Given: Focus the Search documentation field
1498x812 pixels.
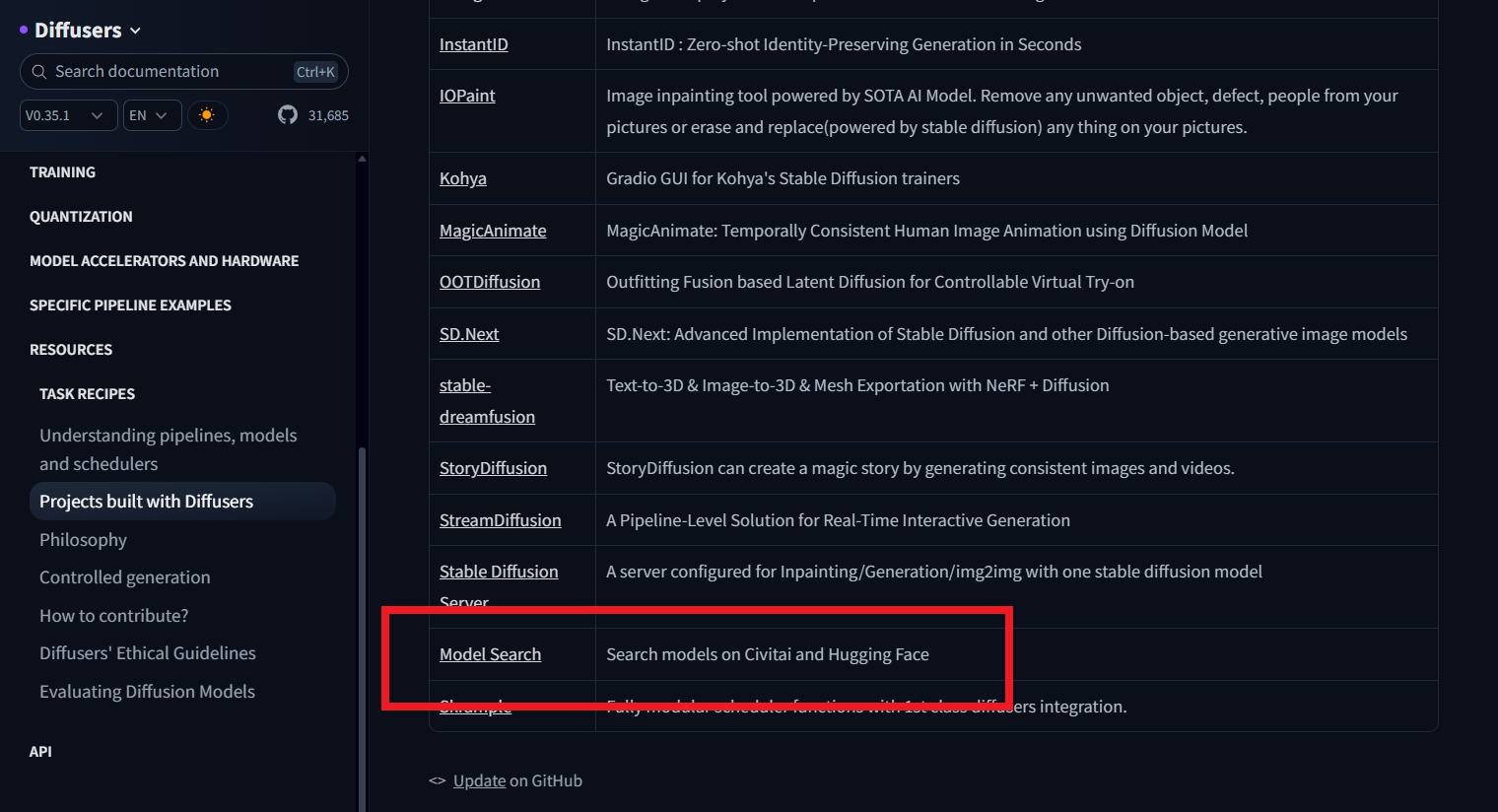Looking at the screenshot, I should (184, 72).
